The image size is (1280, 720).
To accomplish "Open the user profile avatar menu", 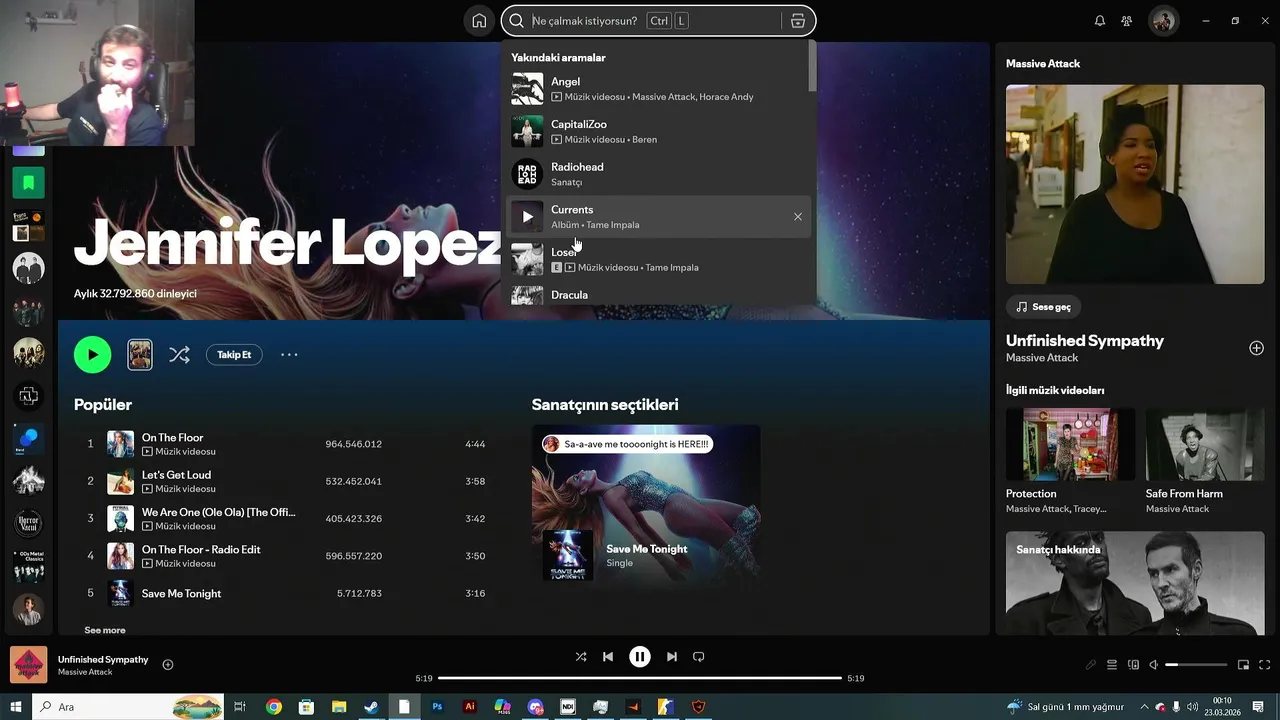I will tap(1163, 21).
